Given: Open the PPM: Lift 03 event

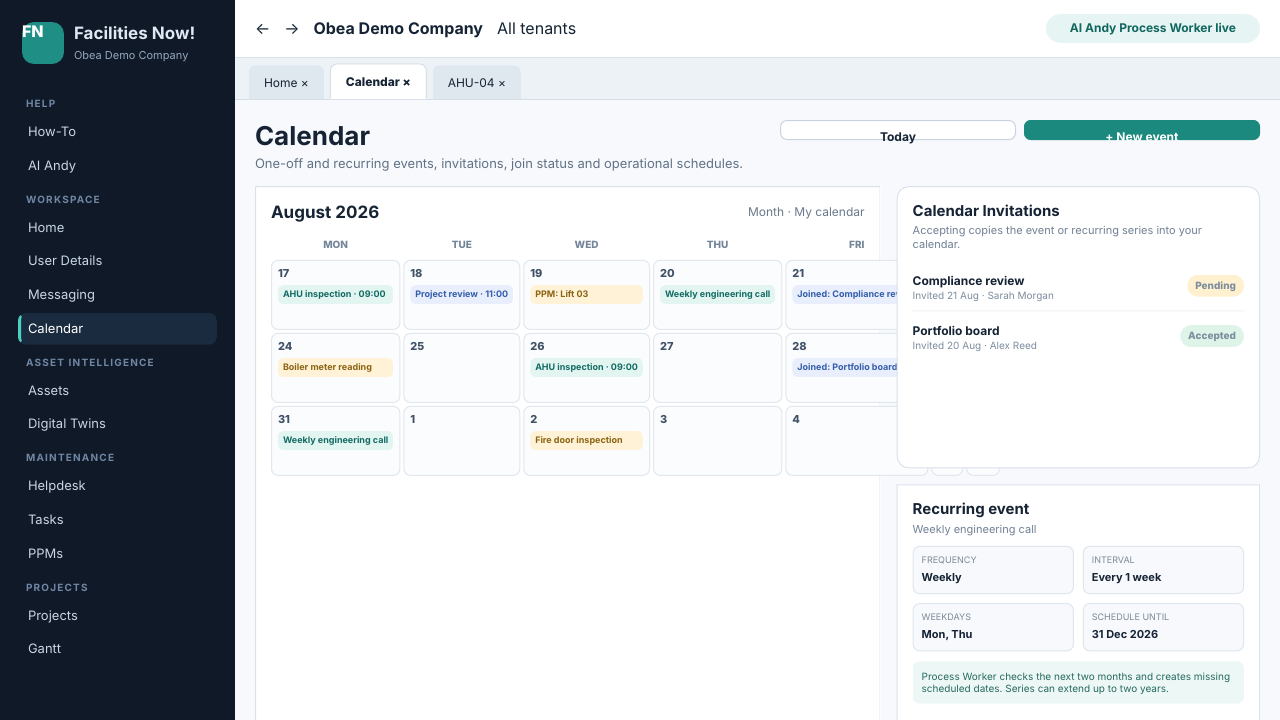Looking at the screenshot, I should 586,294.
